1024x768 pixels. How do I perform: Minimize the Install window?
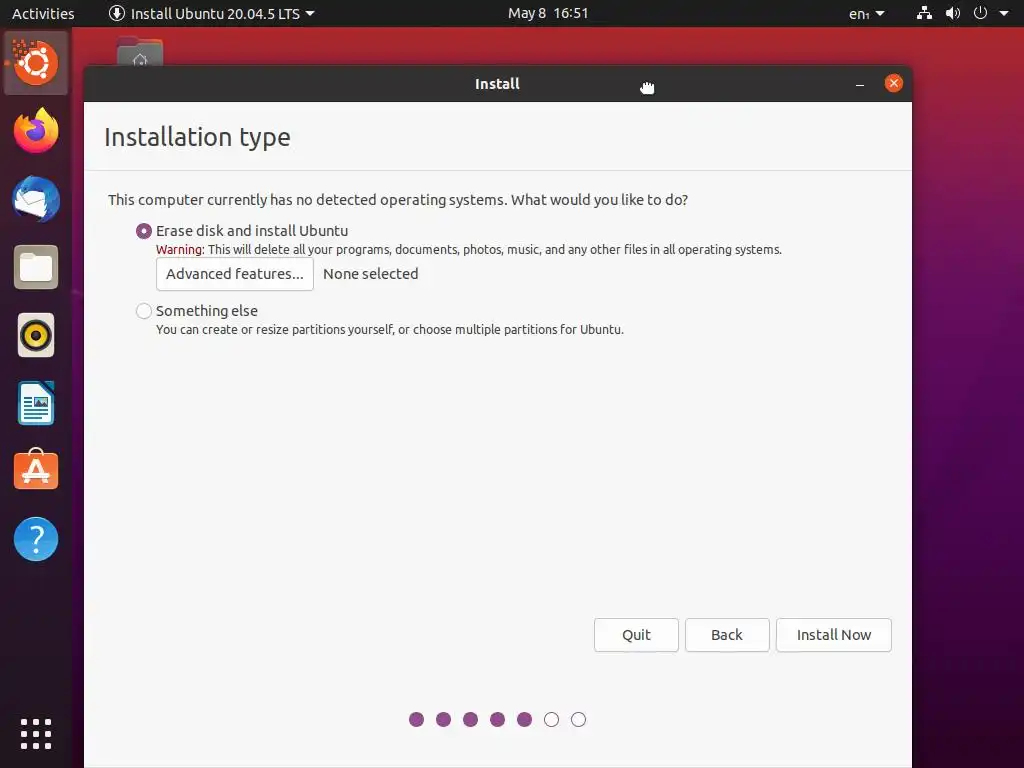pos(860,84)
